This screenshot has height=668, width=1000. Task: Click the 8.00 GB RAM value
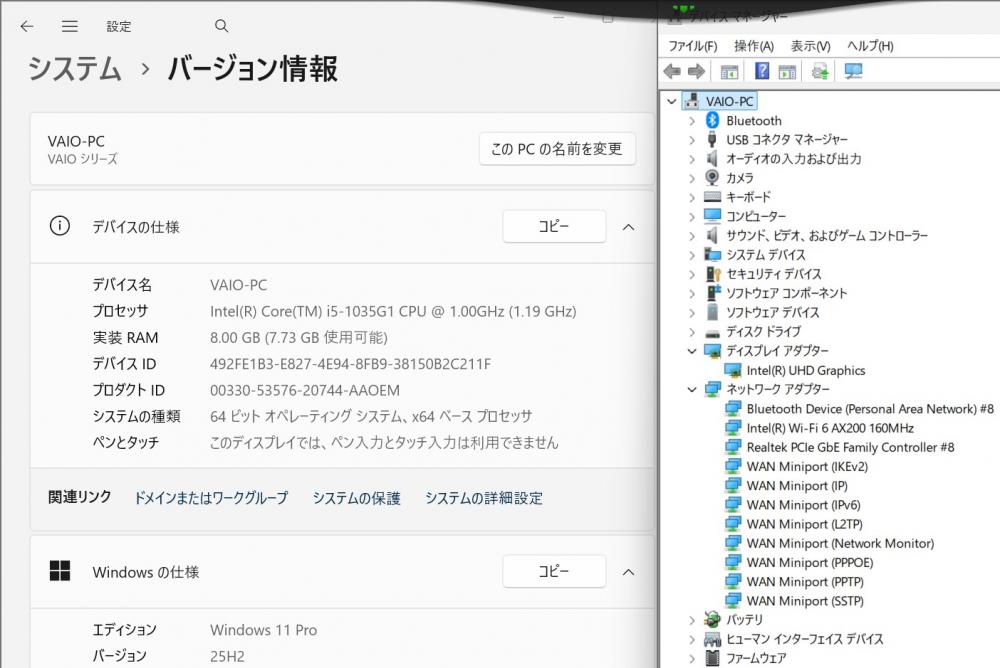[x=298, y=338]
